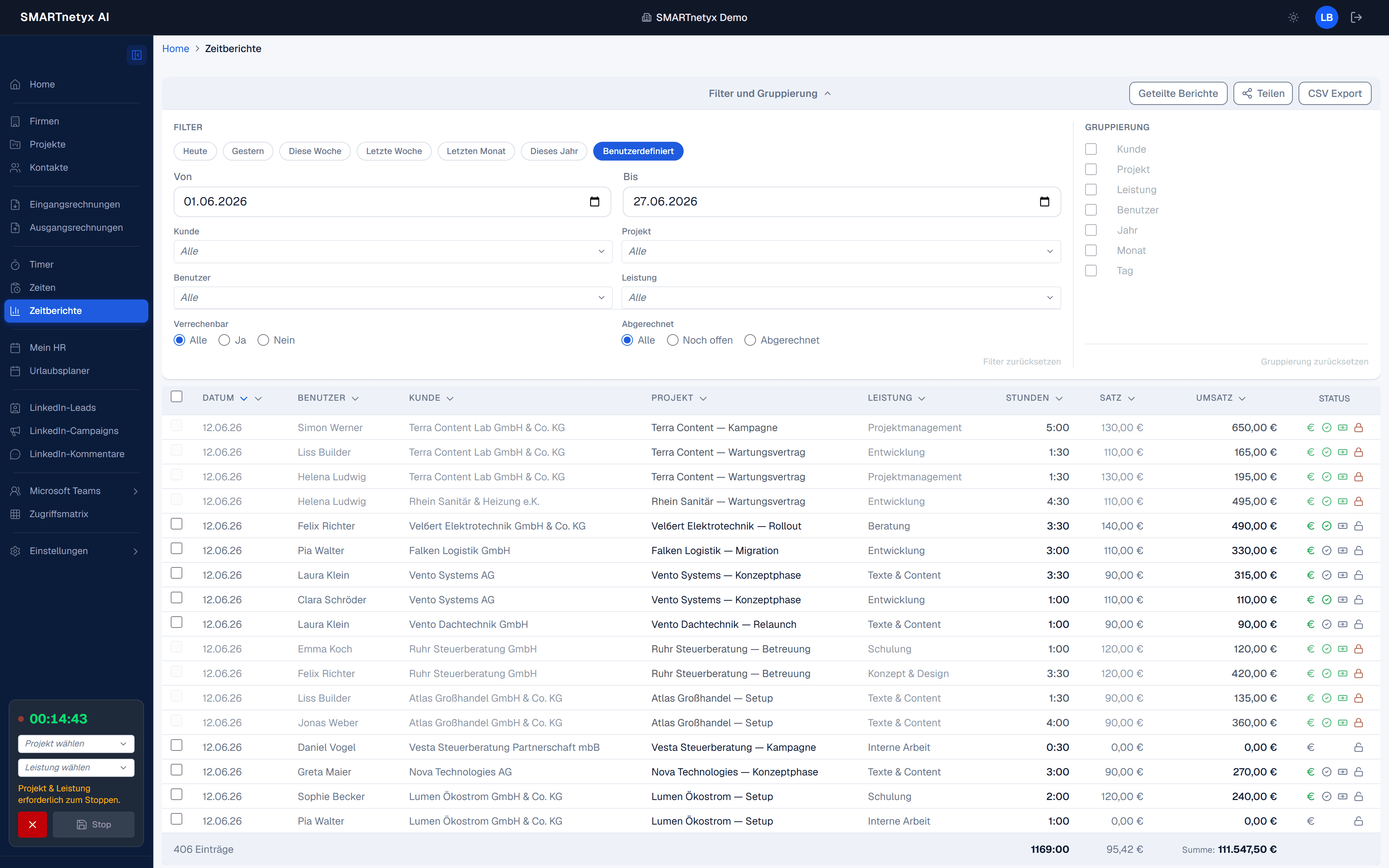Open the LB user avatar
This screenshot has height=868, width=1389.
(x=1326, y=17)
